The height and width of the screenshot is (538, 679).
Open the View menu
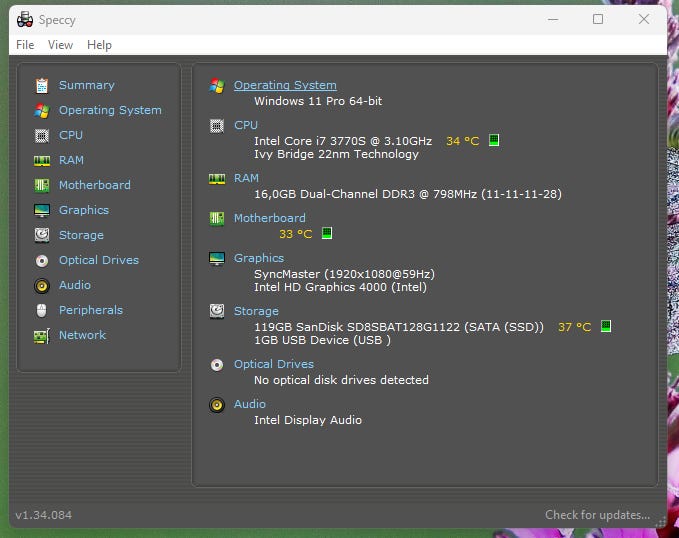pos(60,45)
